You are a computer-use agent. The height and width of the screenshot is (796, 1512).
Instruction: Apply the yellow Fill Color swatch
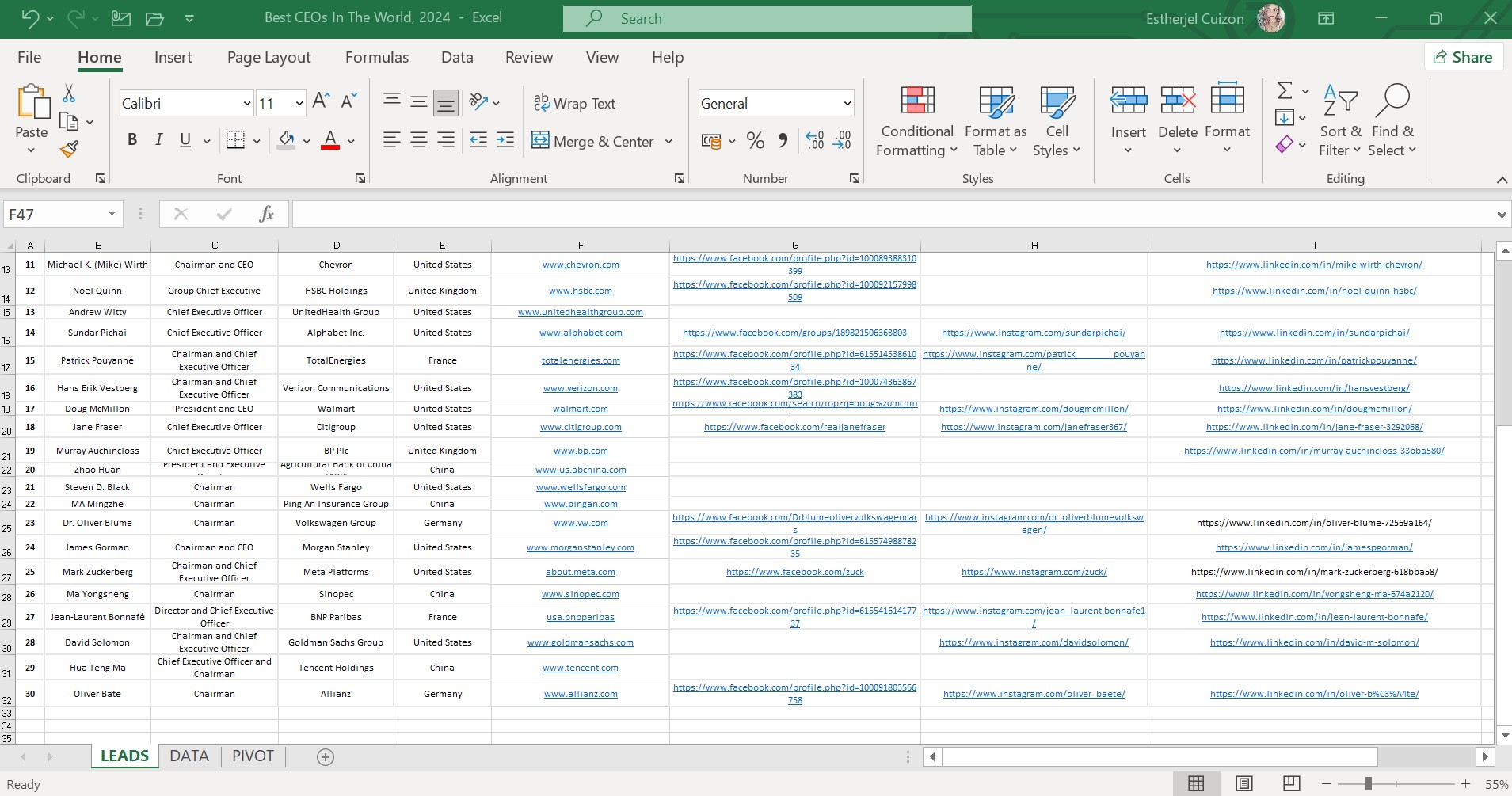[x=287, y=140]
